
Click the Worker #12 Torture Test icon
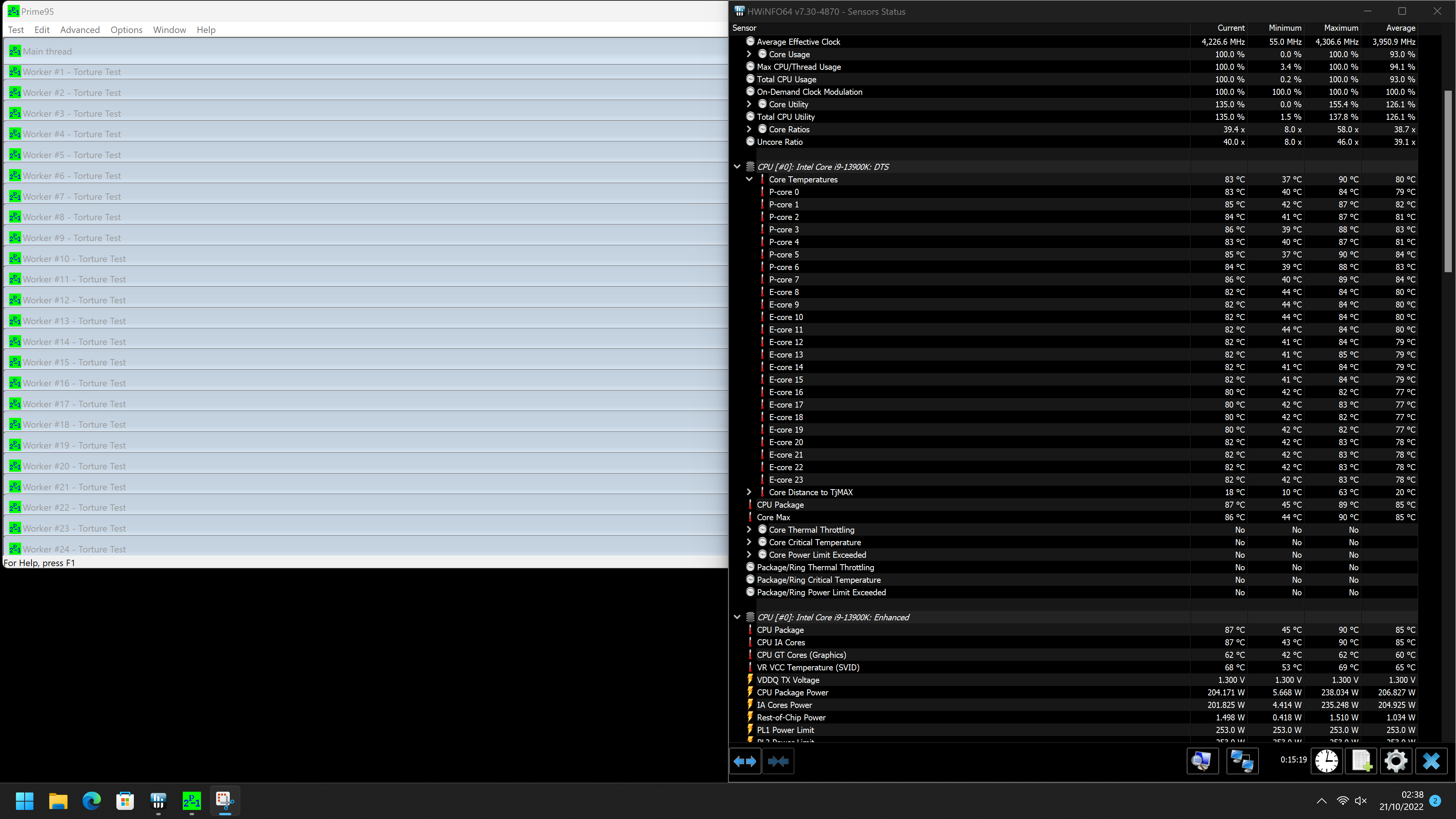point(15,300)
